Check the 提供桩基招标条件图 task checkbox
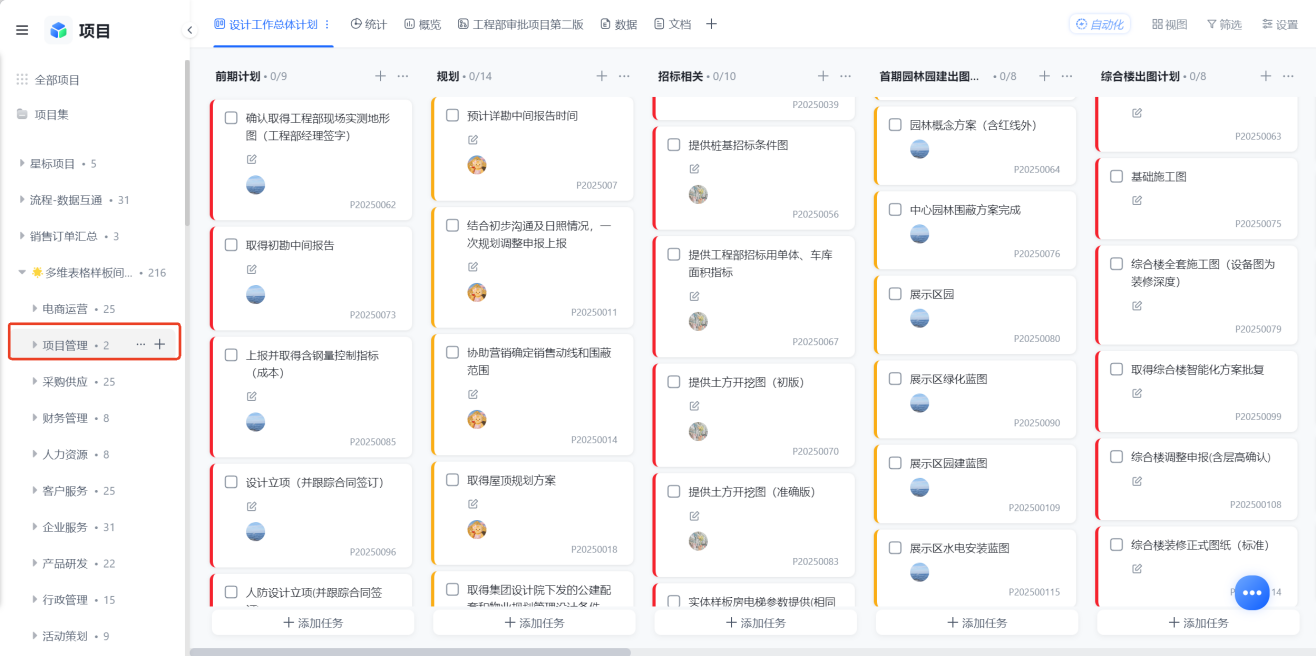The image size is (1316, 656). (x=673, y=145)
